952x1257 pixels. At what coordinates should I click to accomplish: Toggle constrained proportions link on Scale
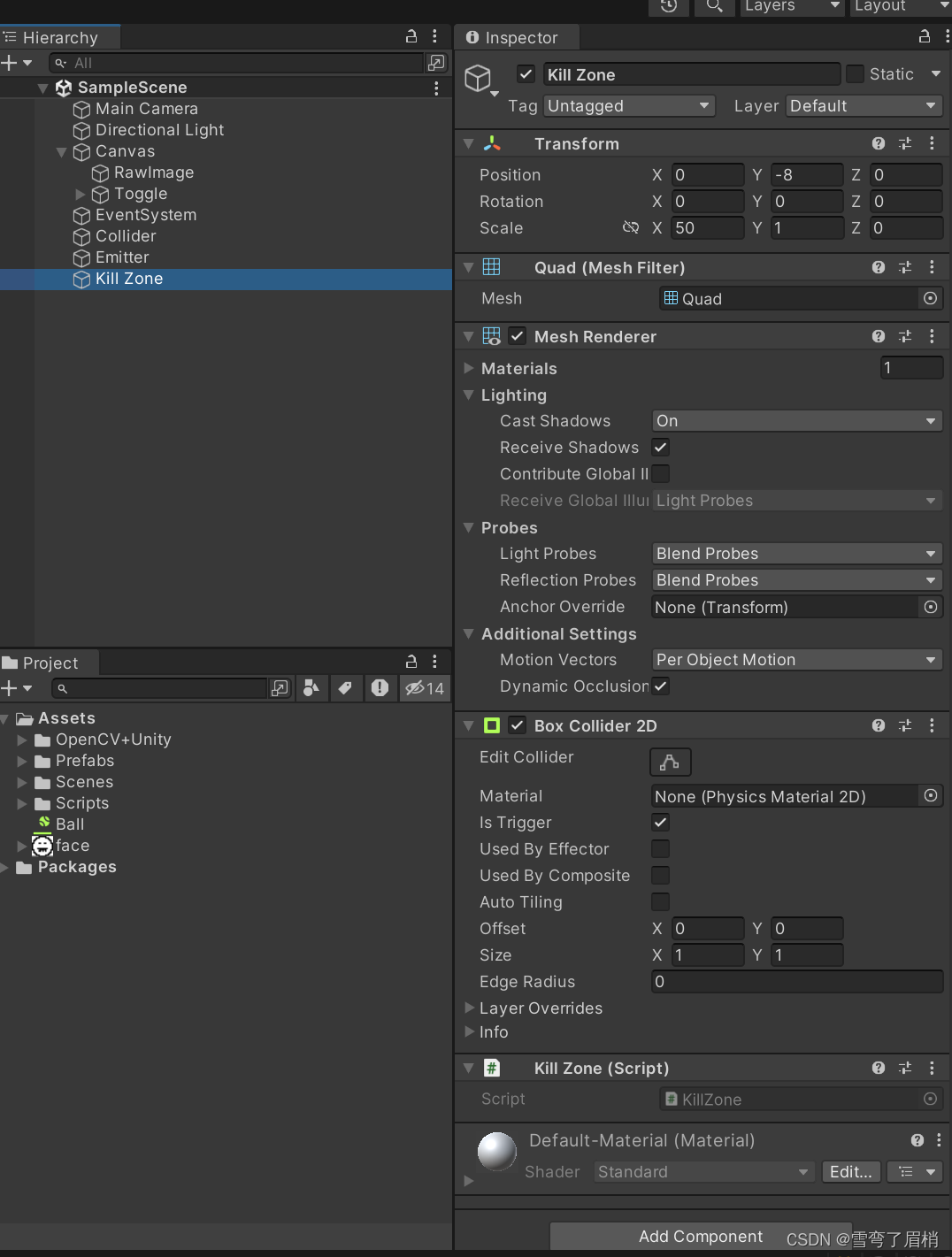click(631, 227)
